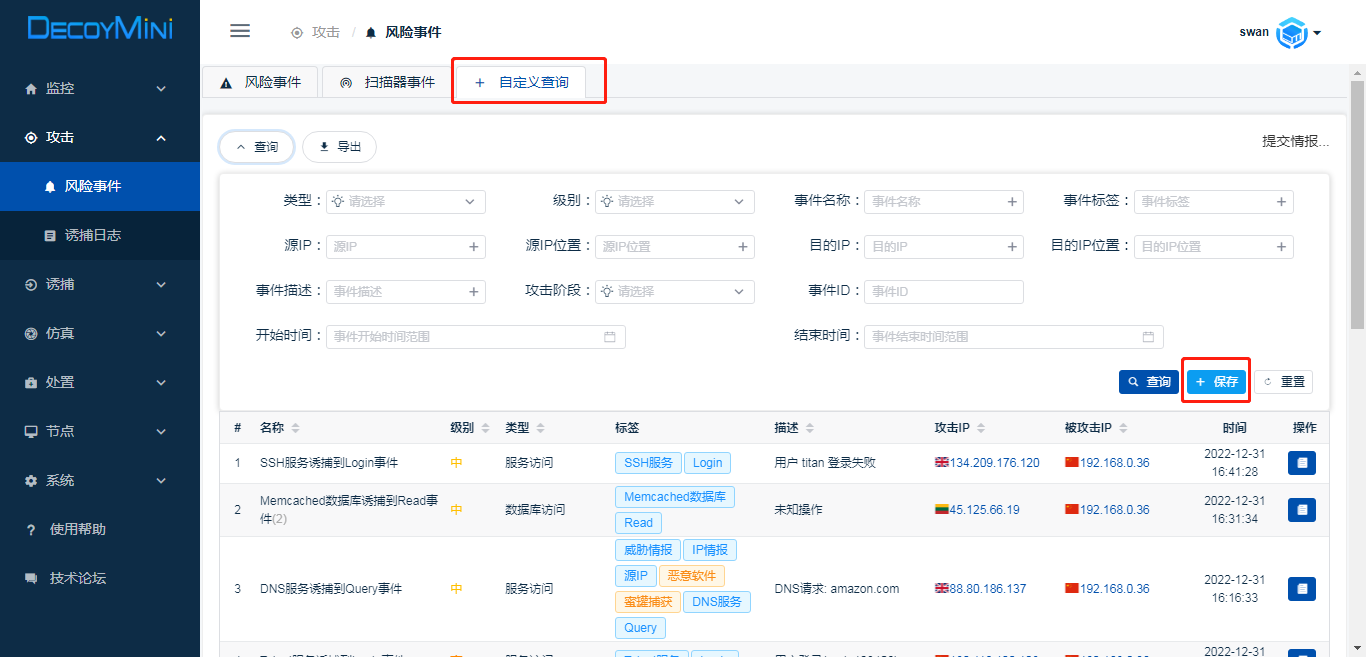The width and height of the screenshot is (1366, 657).
Task: Open the 类型 dropdown
Action: pyautogui.click(x=405, y=202)
